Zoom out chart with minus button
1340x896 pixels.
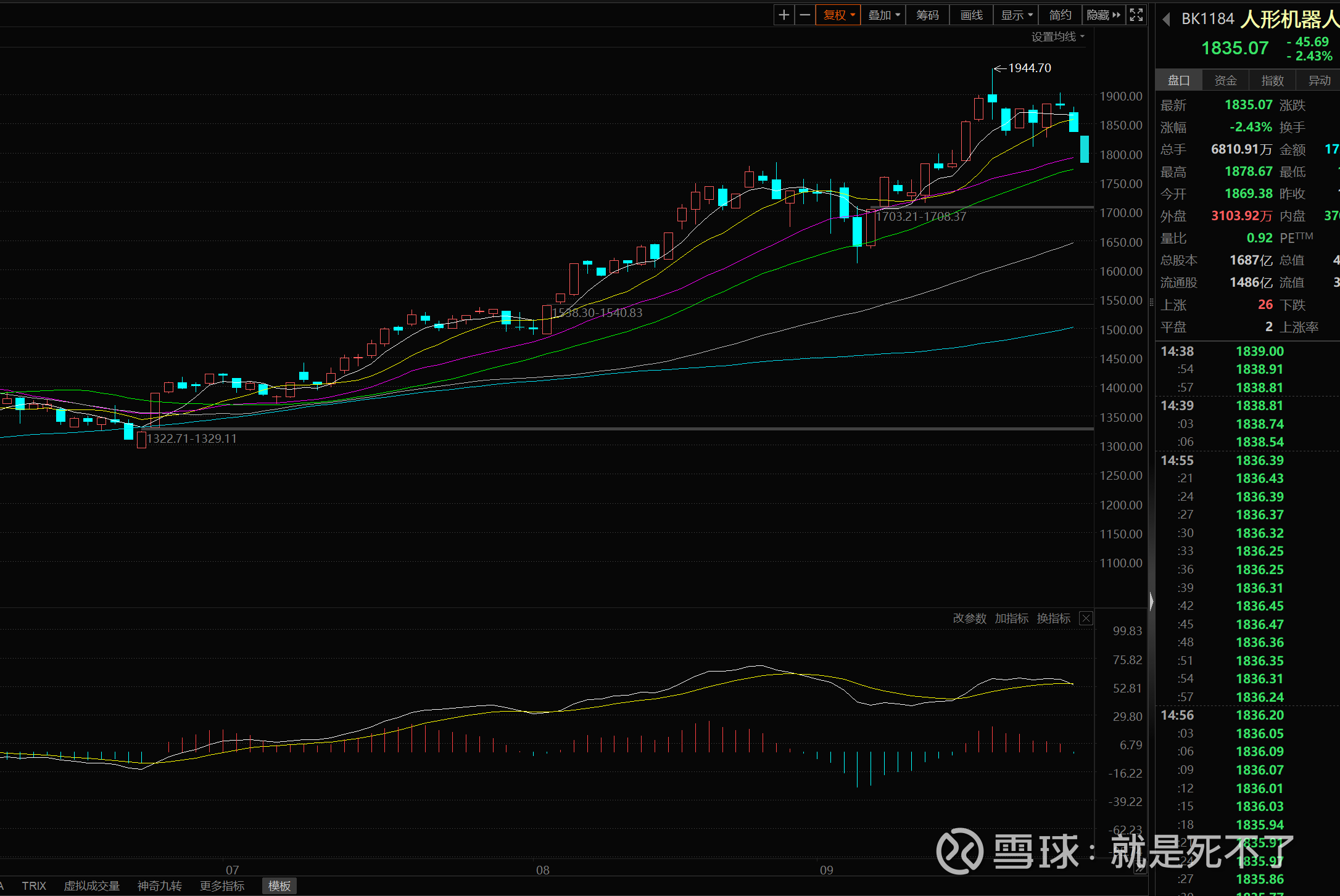804,15
